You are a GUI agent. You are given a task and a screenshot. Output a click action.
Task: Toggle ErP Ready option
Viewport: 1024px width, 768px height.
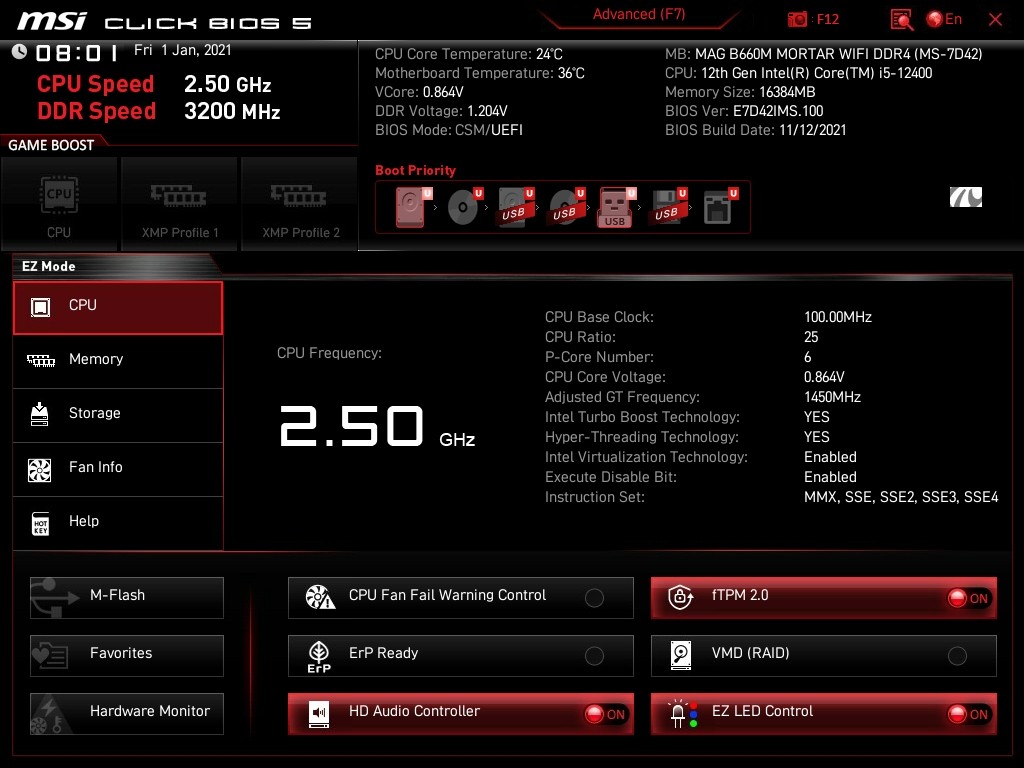coord(460,656)
